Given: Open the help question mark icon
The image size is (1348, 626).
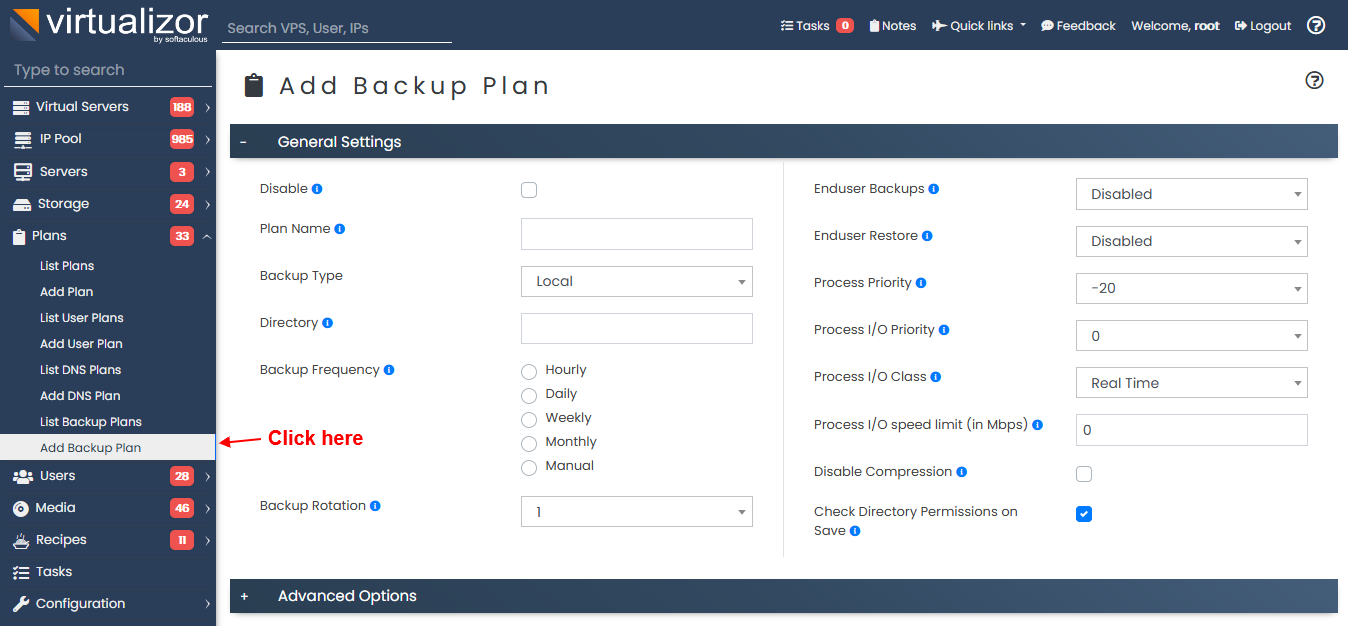Looking at the screenshot, I should tap(1315, 25).
